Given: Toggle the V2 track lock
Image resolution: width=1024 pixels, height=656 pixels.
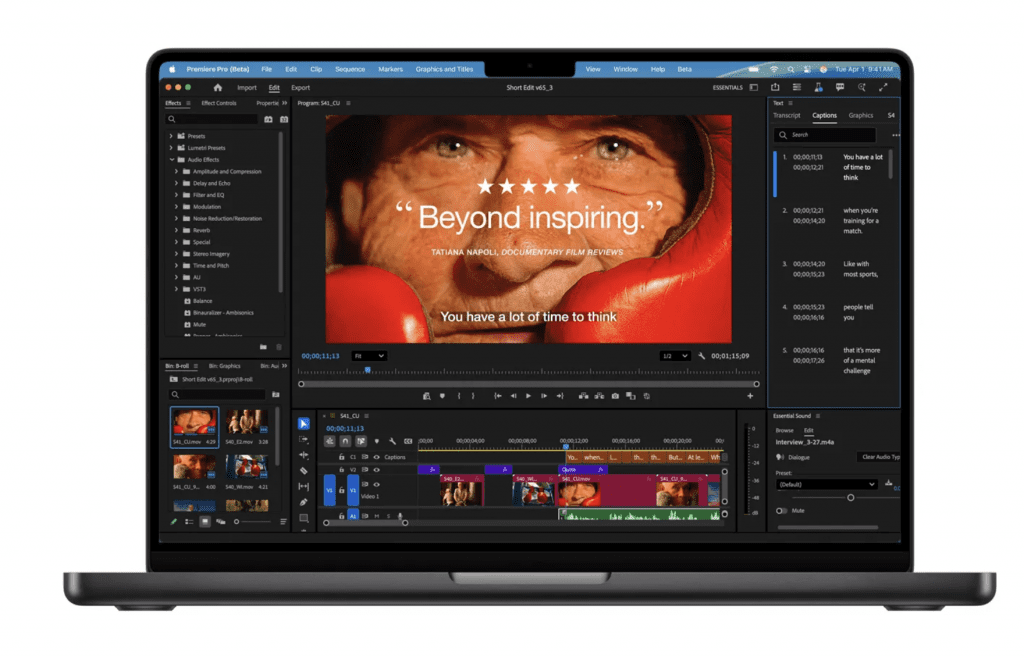Looking at the screenshot, I should click(x=341, y=469).
